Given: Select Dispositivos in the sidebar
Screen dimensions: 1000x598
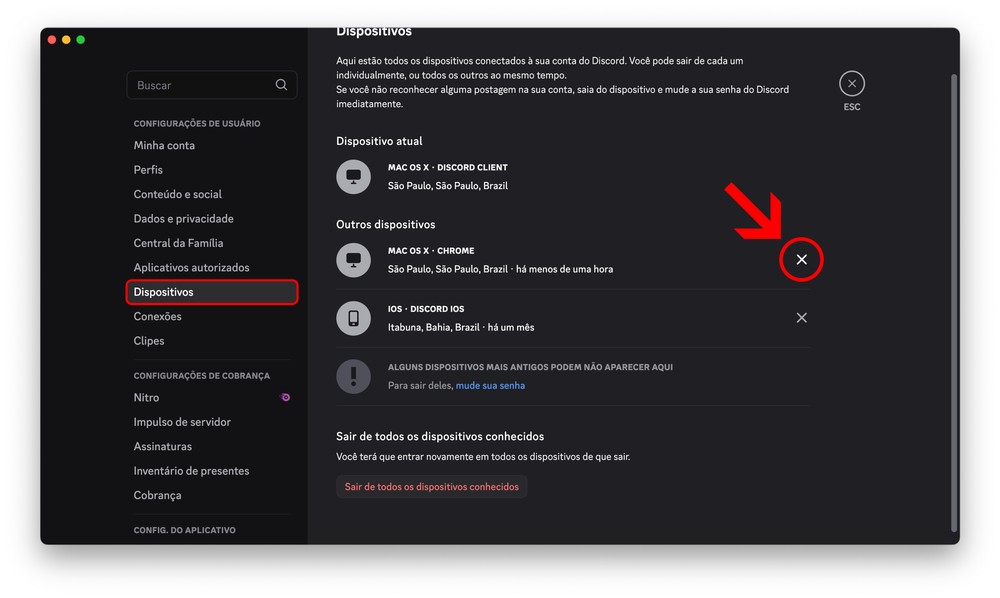Looking at the screenshot, I should click(212, 292).
